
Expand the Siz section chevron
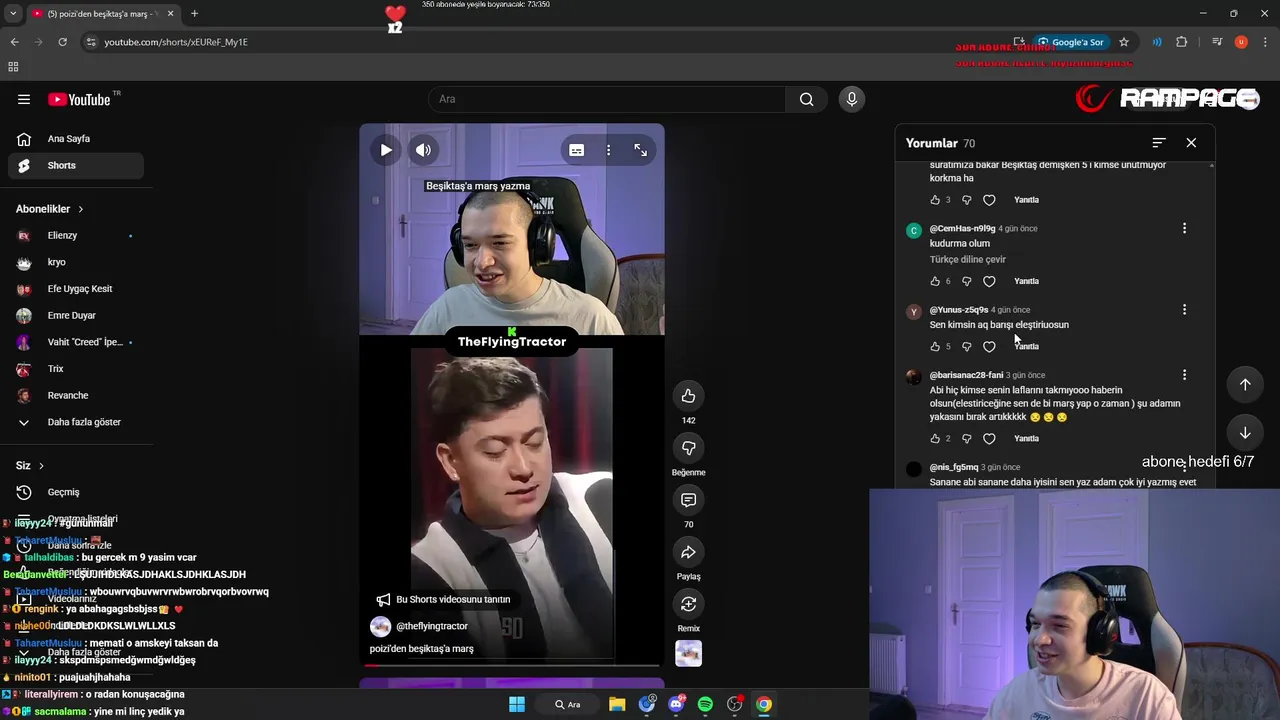point(41,466)
